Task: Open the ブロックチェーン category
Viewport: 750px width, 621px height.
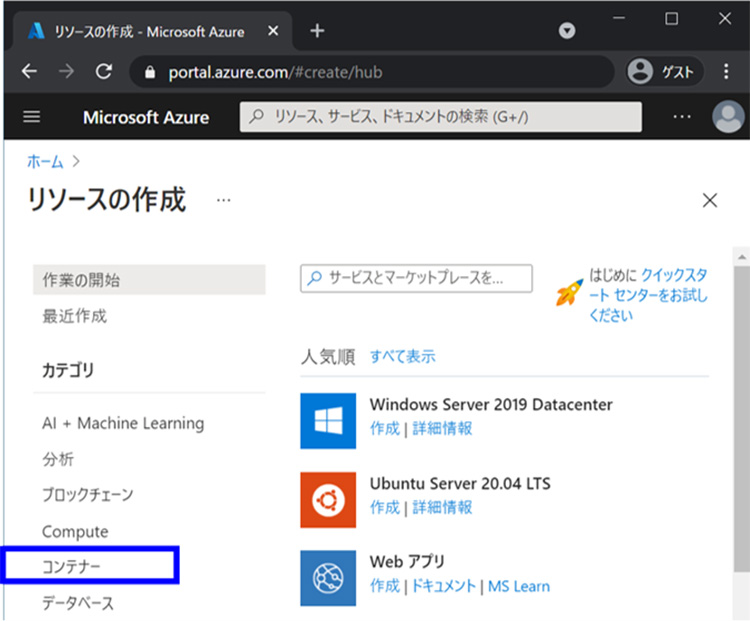Action: click(x=88, y=495)
